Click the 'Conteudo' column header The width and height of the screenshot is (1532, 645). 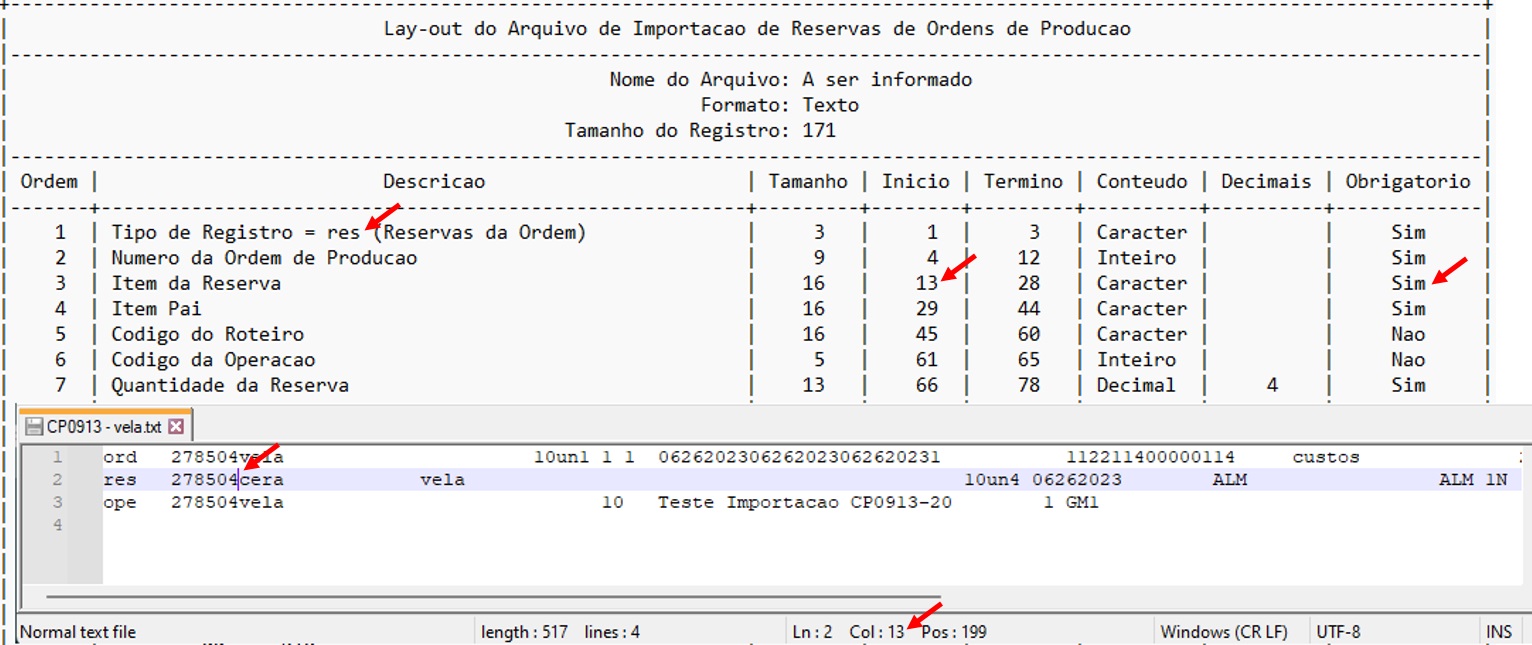(x=1142, y=181)
